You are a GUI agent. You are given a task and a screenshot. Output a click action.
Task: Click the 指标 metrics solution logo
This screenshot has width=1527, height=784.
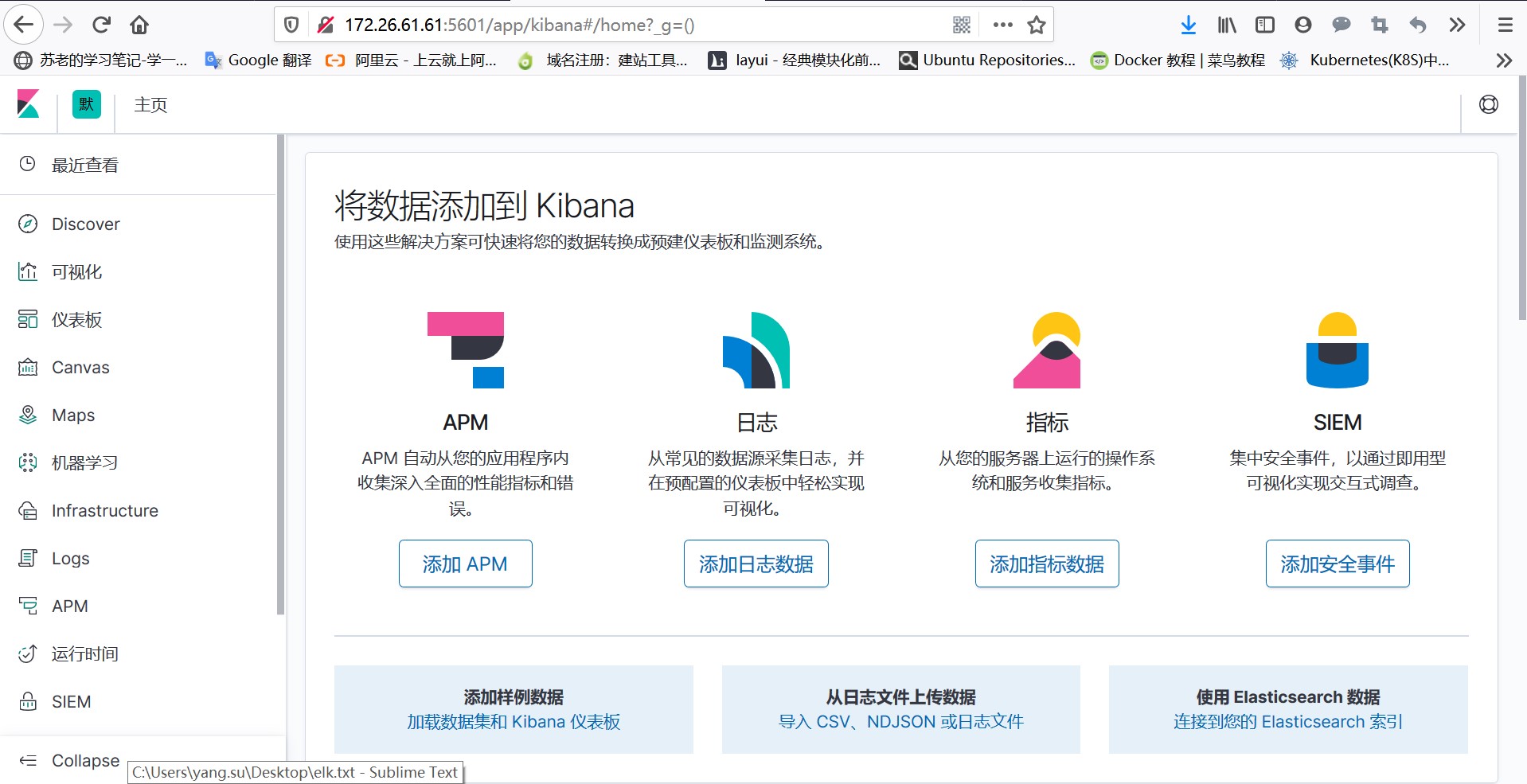[x=1047, y=350]
